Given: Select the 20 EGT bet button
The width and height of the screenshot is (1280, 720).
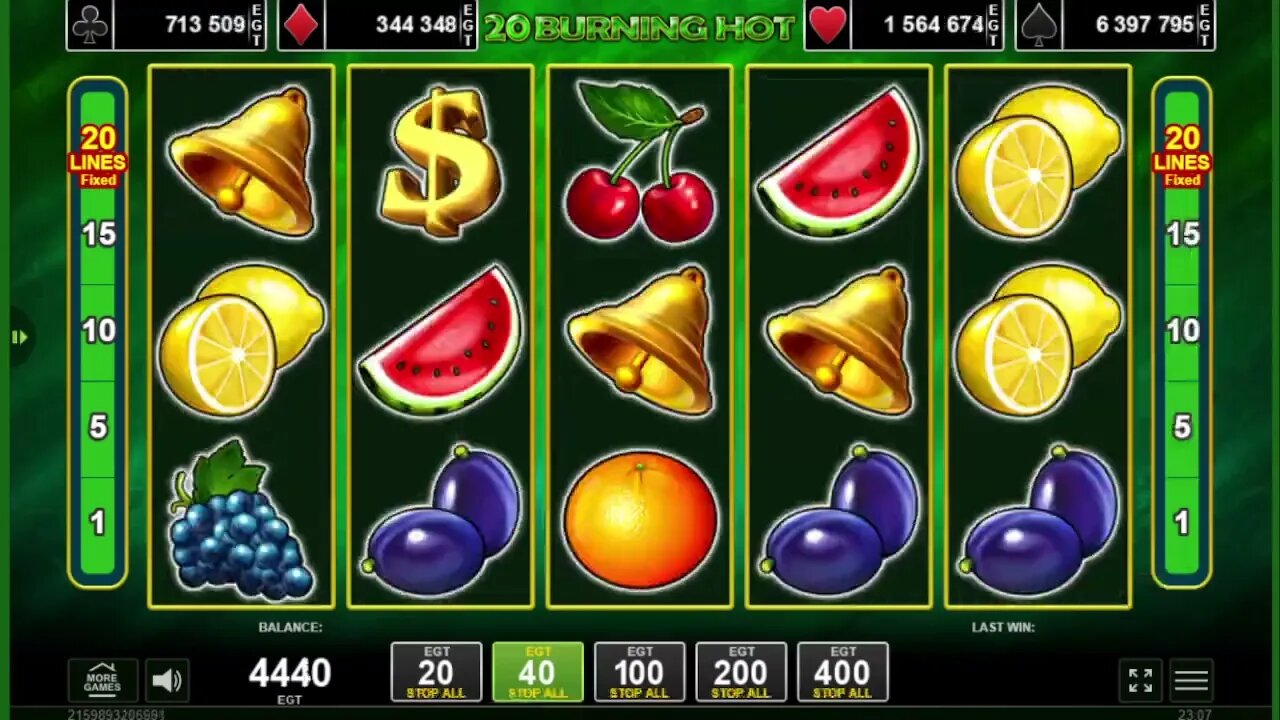Looking at the screenshot, I should click(x=436, y=672).
